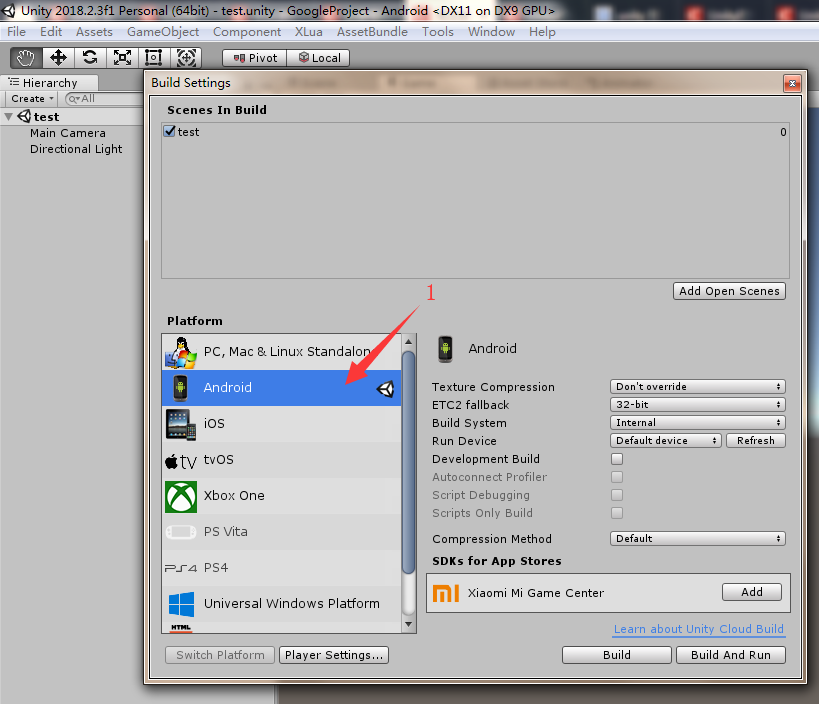This screenshot has height=704, width=819.
Task: Open the File menu
Action: click(16, 32)
